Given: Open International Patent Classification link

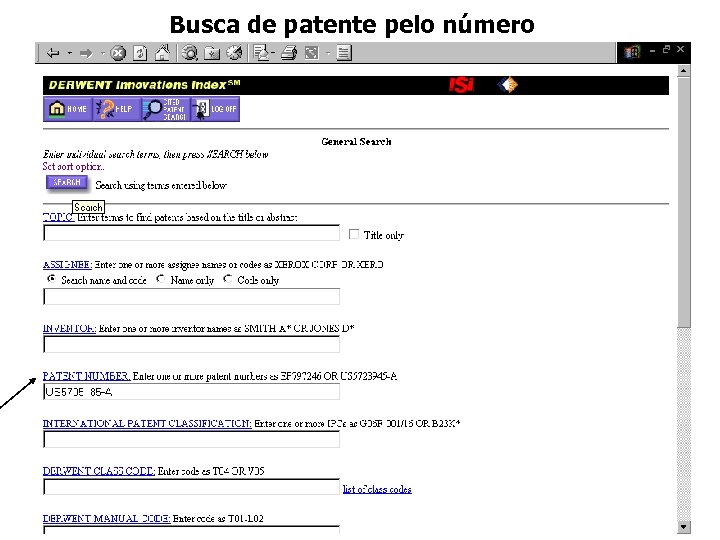Looking at the screenshot, I should pyautogui.click(x=147, y=423).
